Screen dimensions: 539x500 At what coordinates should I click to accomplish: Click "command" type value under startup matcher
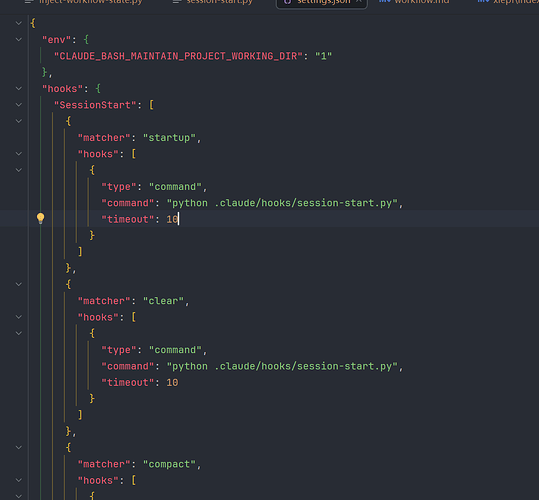[175, 187]
